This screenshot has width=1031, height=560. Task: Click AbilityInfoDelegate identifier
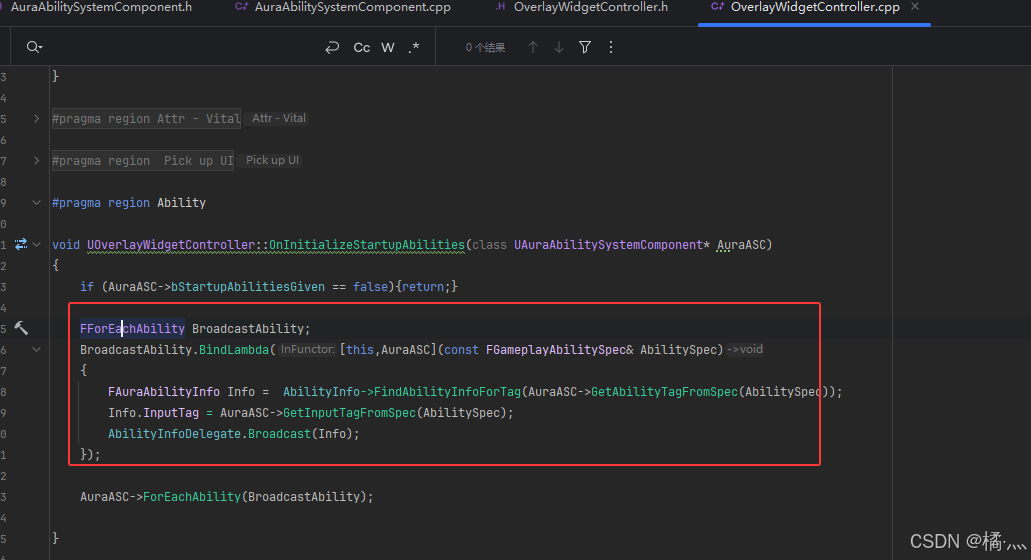coord(174,434)
